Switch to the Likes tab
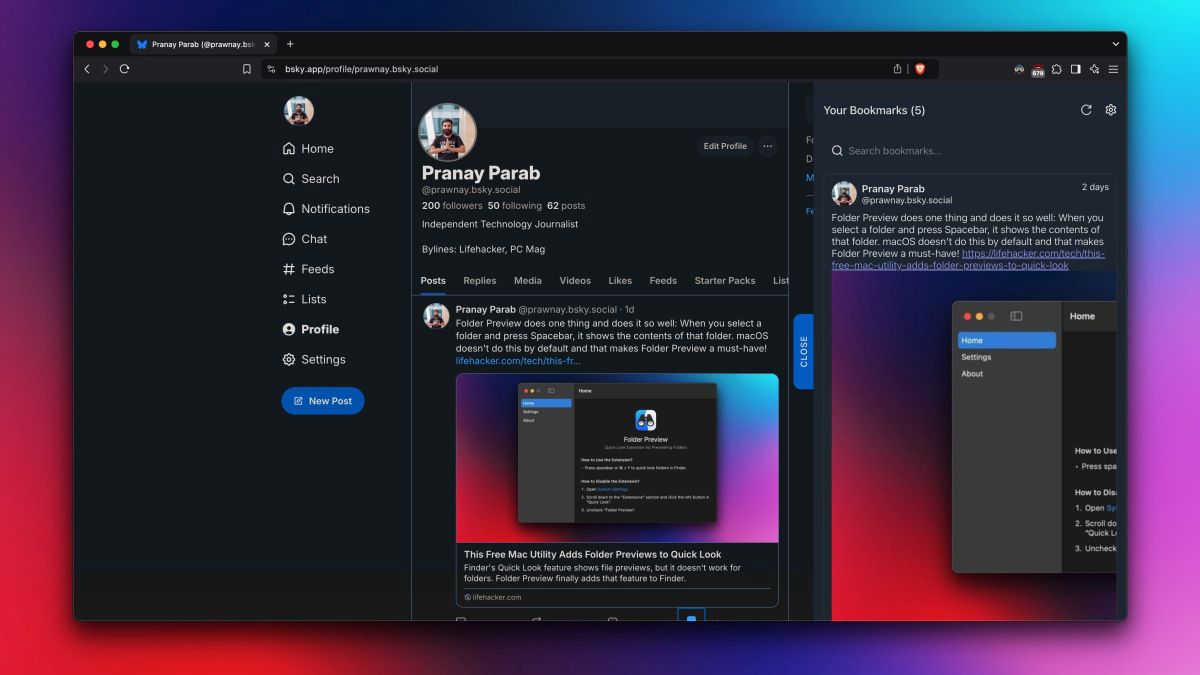This screenshot has height=675, width=1200. (x=620, y=281)
